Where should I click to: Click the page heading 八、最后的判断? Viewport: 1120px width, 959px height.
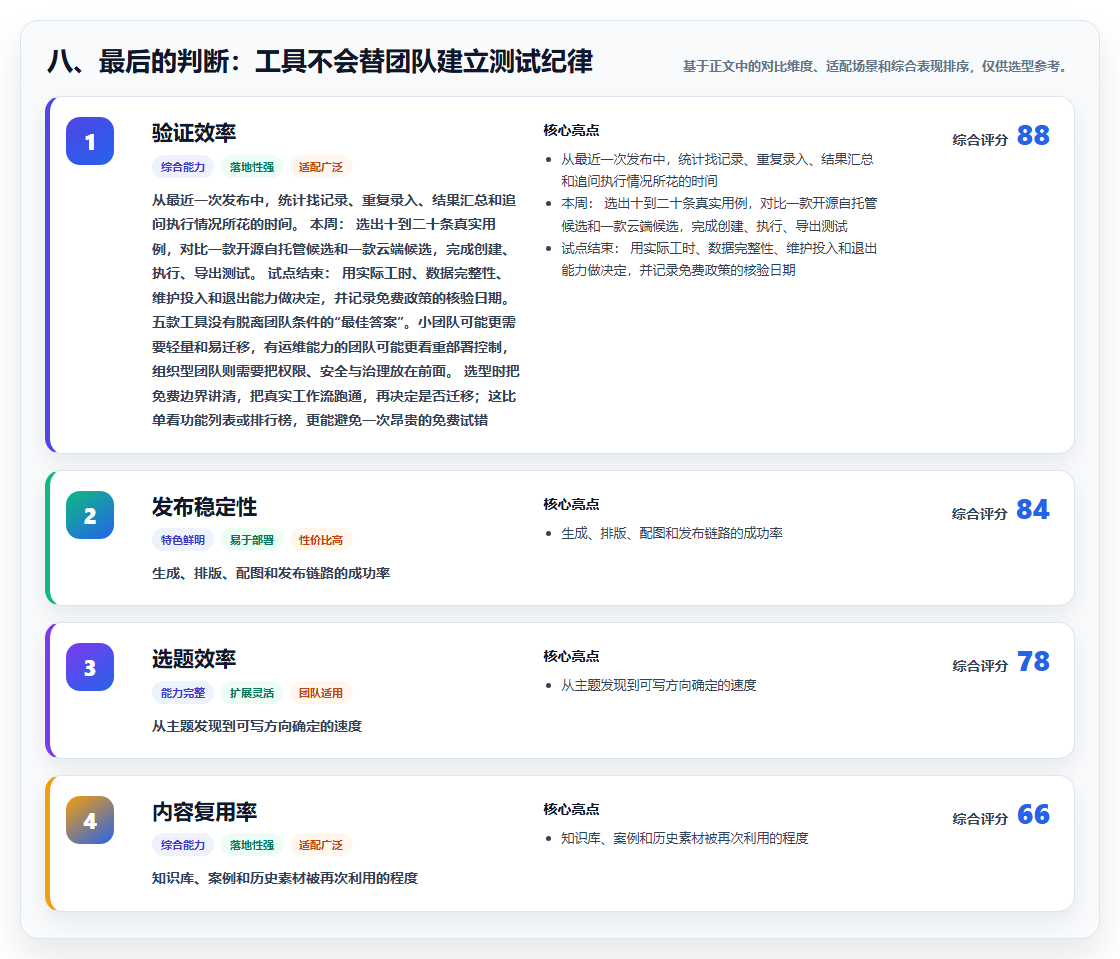pos(319,61)
